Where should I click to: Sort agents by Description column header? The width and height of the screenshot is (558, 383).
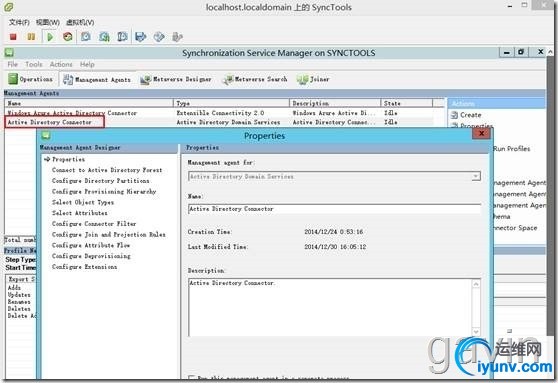click(335, 103)
